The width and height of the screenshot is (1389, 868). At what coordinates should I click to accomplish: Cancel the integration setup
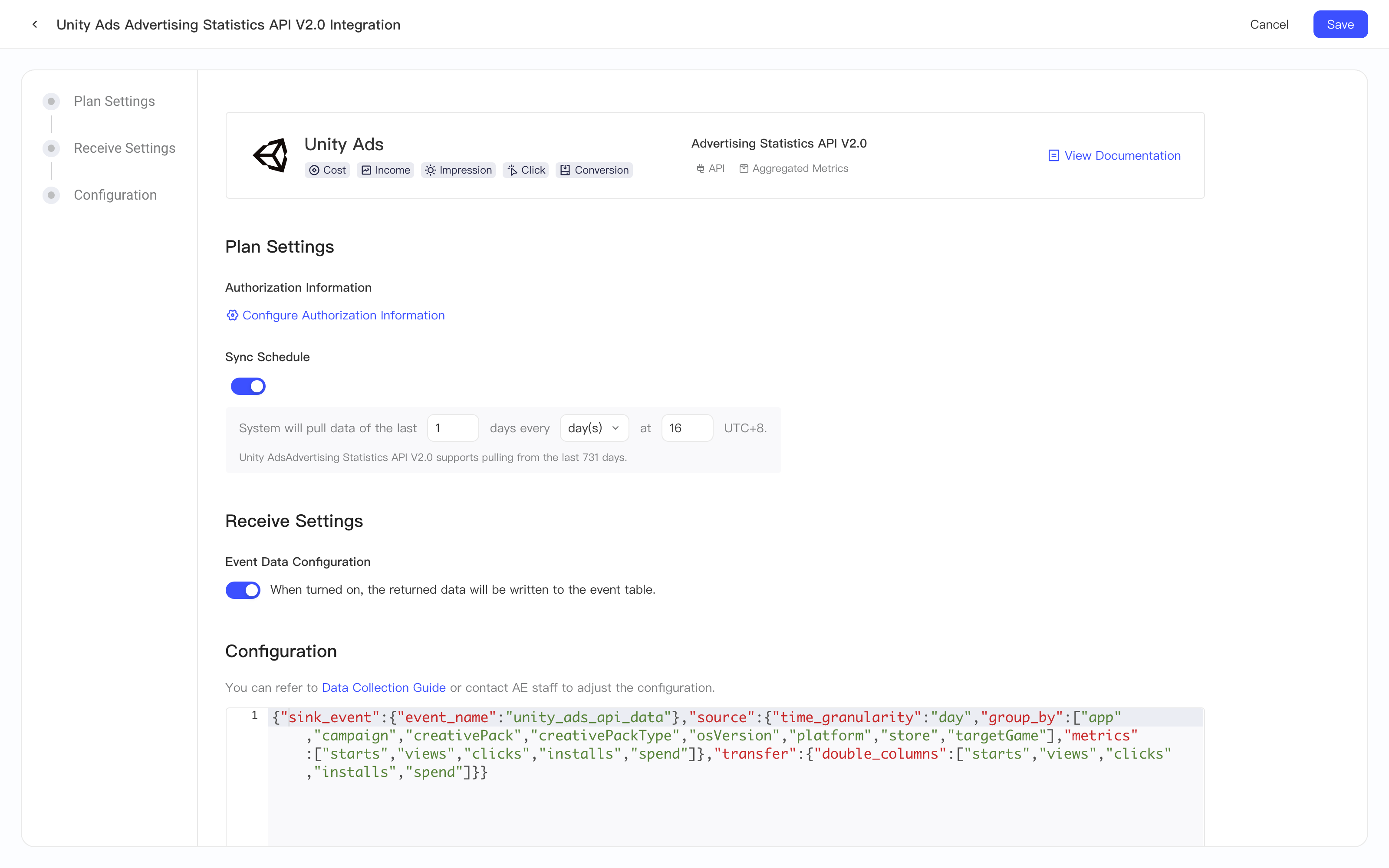click(x=1269, y=24)
